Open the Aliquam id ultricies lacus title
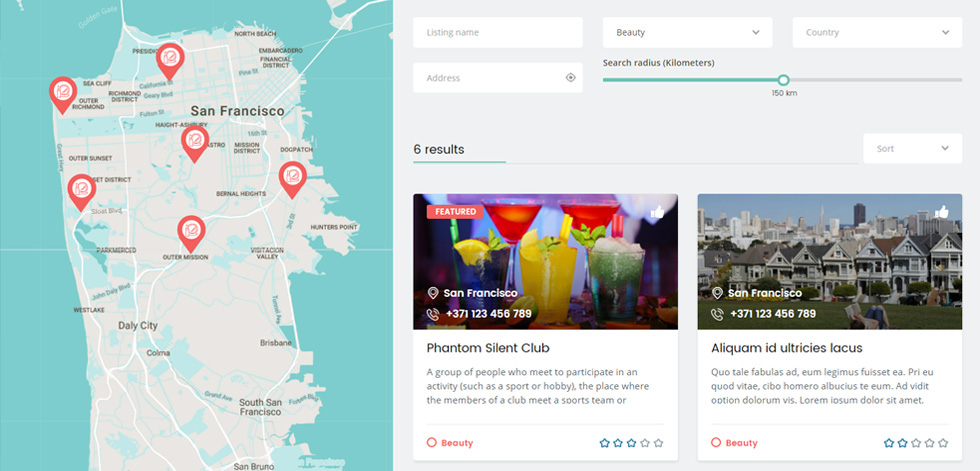980x471 pixels. 787,348
